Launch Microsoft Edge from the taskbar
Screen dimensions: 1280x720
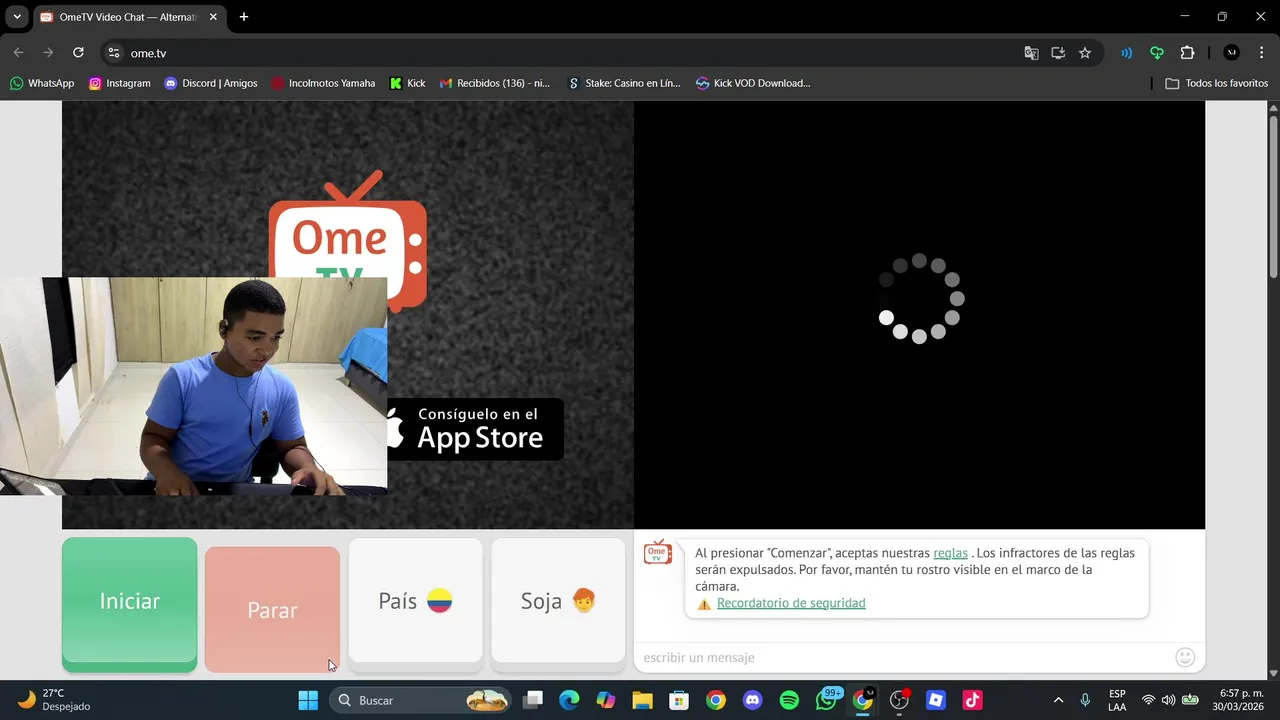pyautogui.click(x=569, y=700)
